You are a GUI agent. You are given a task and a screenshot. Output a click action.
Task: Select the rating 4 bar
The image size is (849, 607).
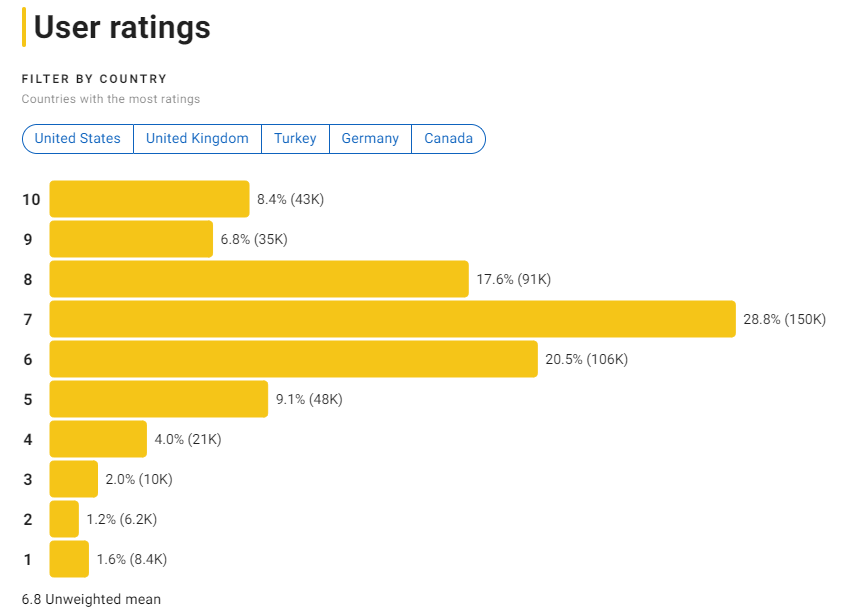coord(98,439)
